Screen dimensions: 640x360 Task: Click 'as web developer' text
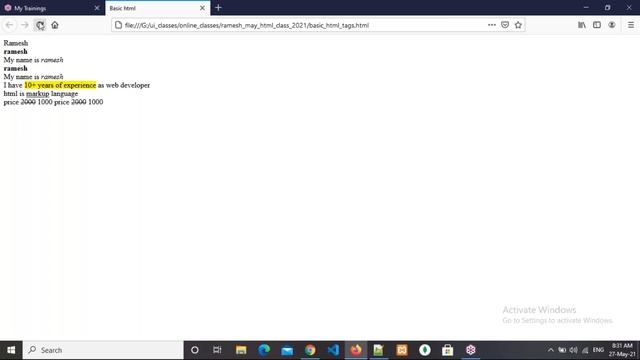tap(124, 85)
